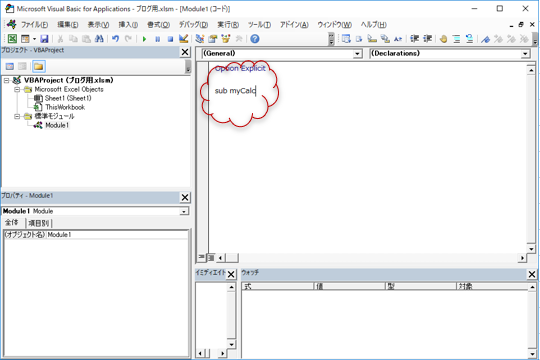Open the (Declarations) procedure dropdown
The image size is (540, 360).
point(525,54)
